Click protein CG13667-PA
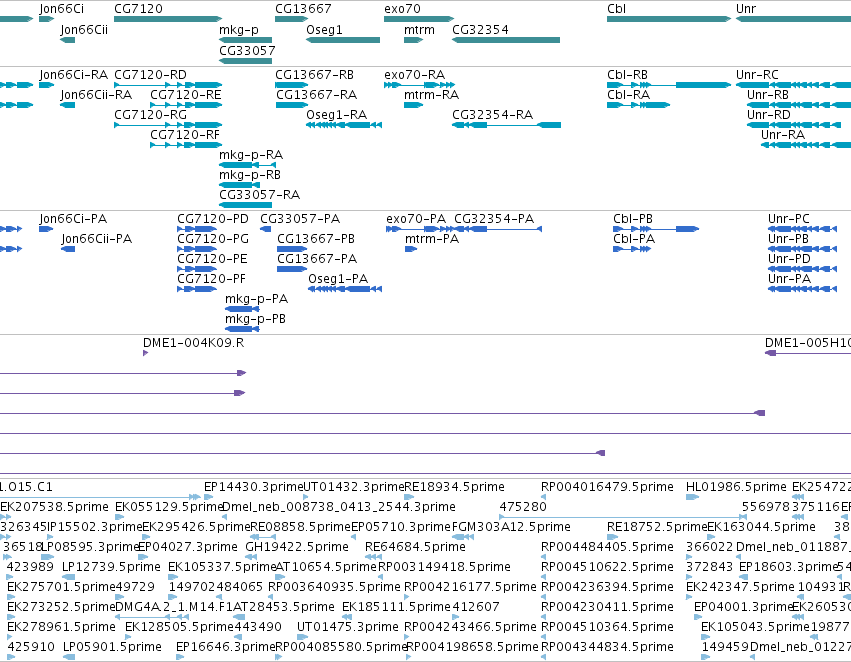This screenshot has height=662, width=851. pyautogui.click(x=292, y=269)
